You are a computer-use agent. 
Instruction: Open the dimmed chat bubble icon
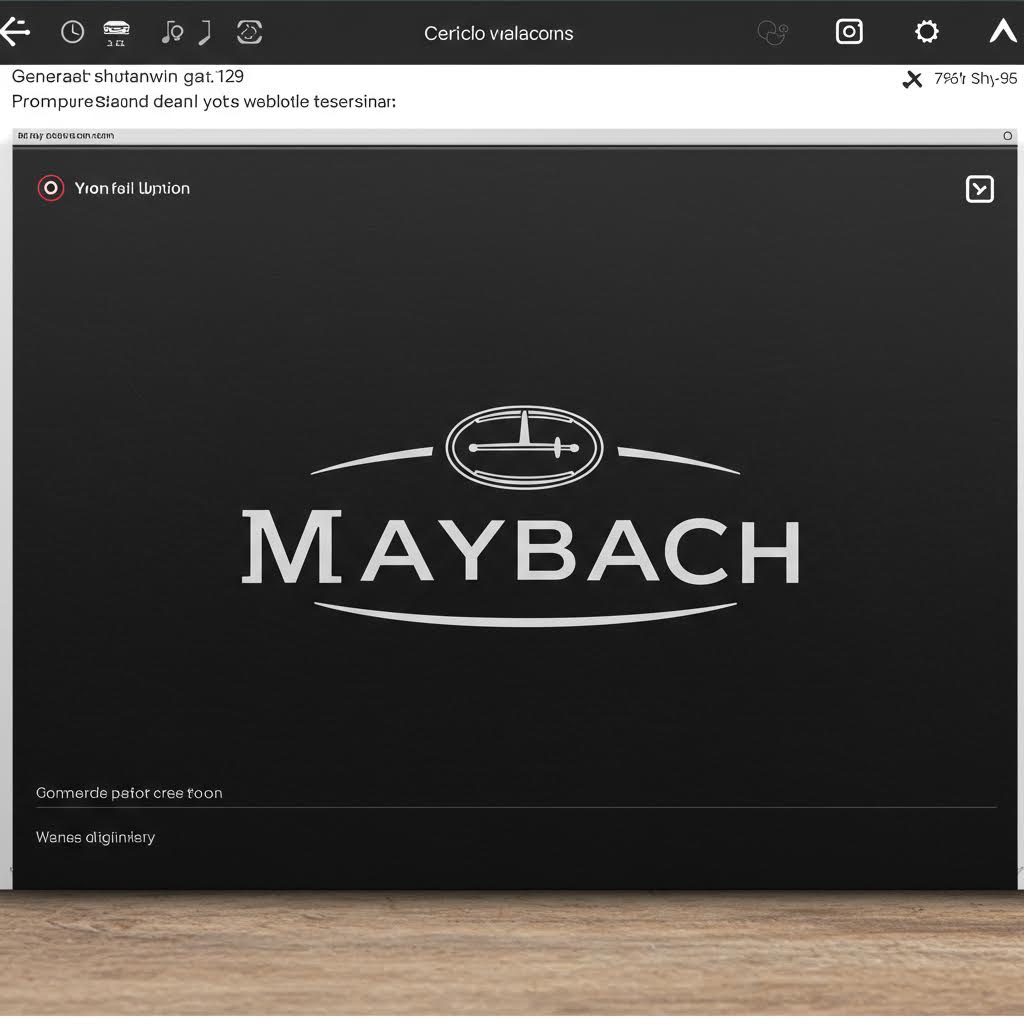click(x=772, y=33)
